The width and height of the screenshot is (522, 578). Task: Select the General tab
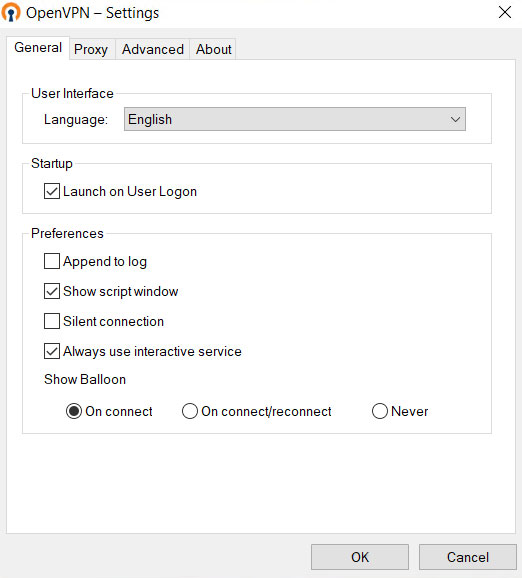[38, 48]
